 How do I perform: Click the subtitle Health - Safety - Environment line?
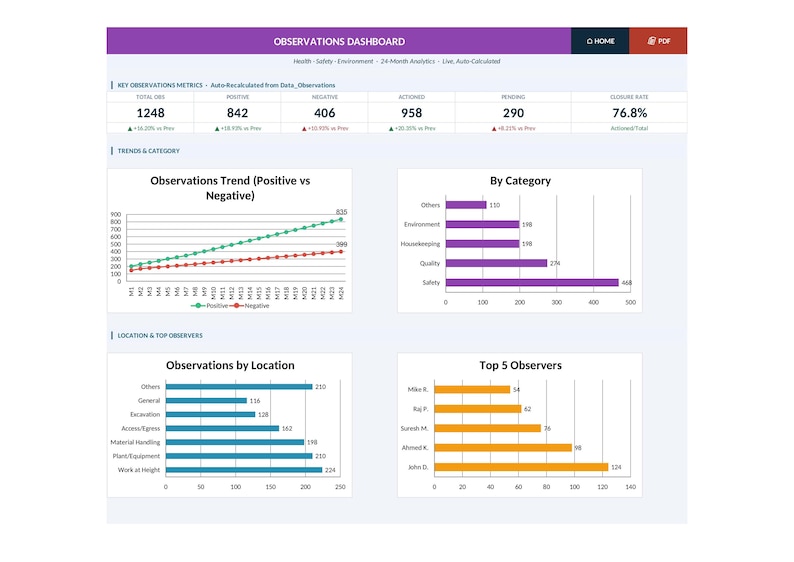pos(396,61)
